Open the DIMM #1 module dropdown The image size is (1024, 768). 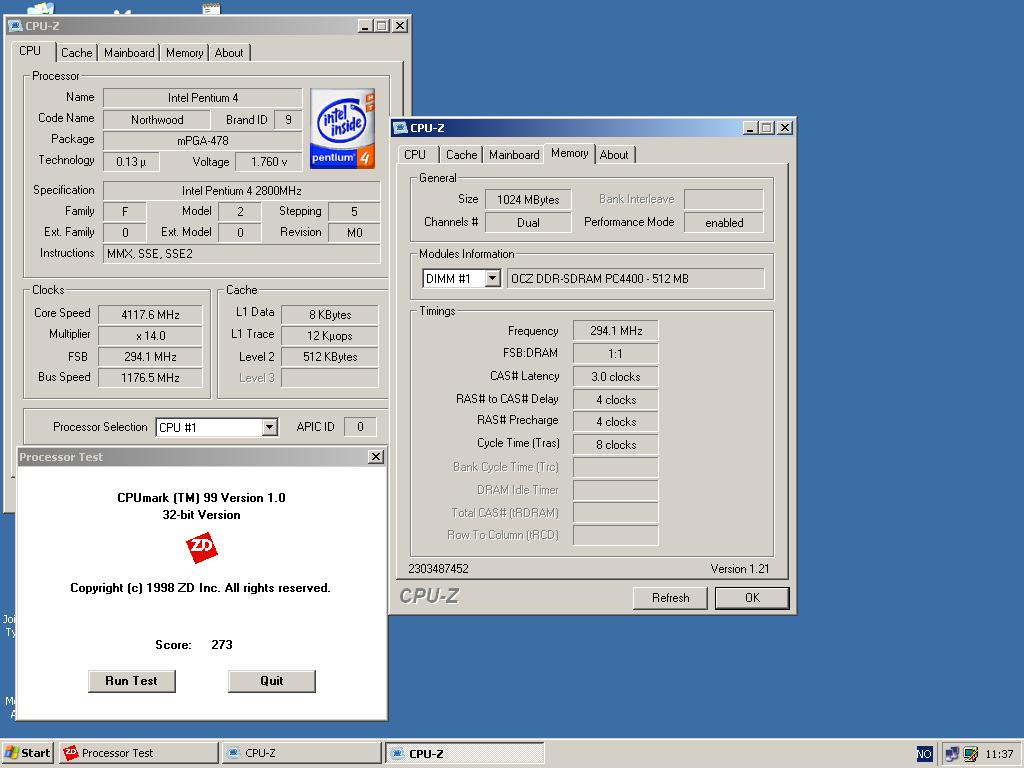(x=493, y=279)
